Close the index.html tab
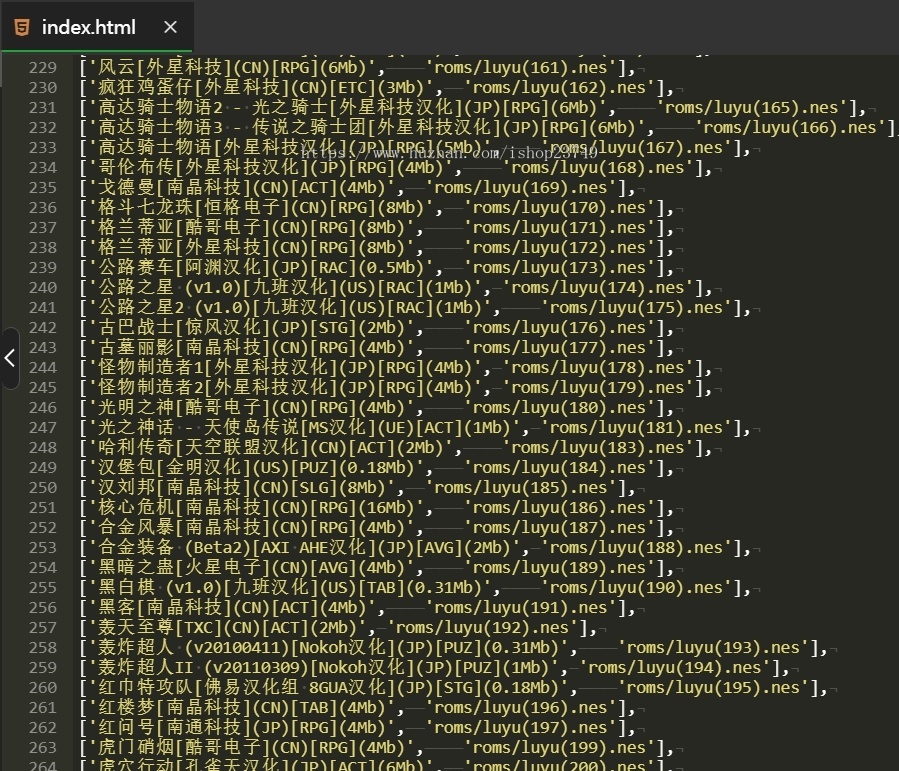Image resolution: width=899 pixels, height=771 pixels. [x=170, y=27]
